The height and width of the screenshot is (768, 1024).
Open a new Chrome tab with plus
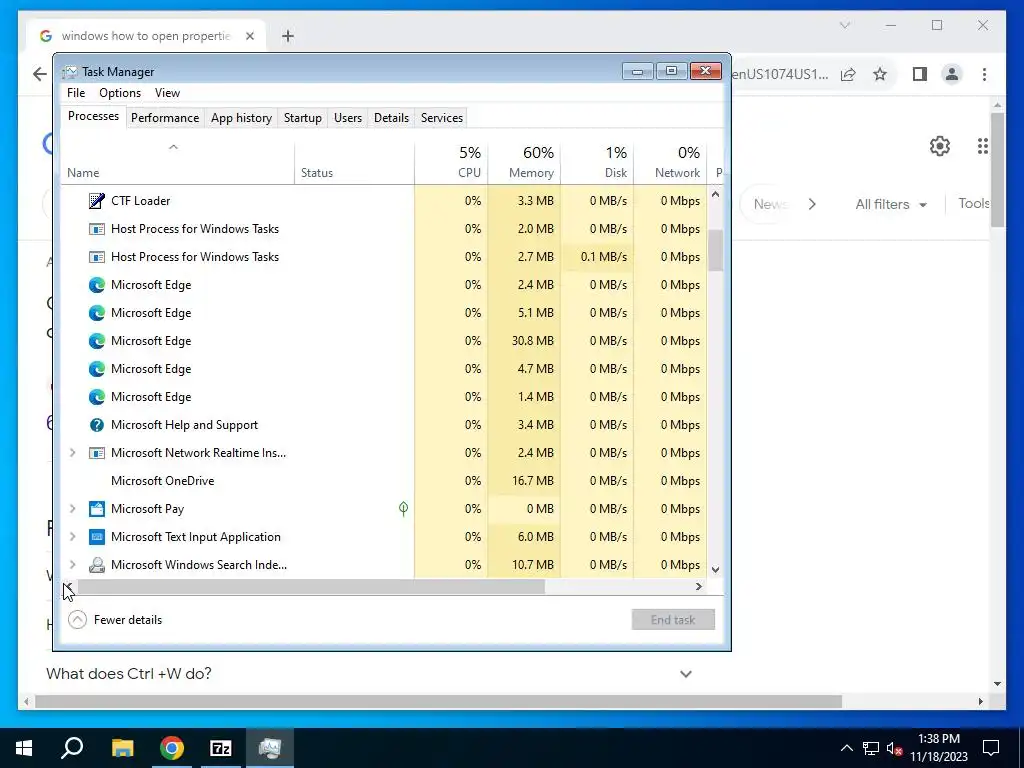(287, 36)
